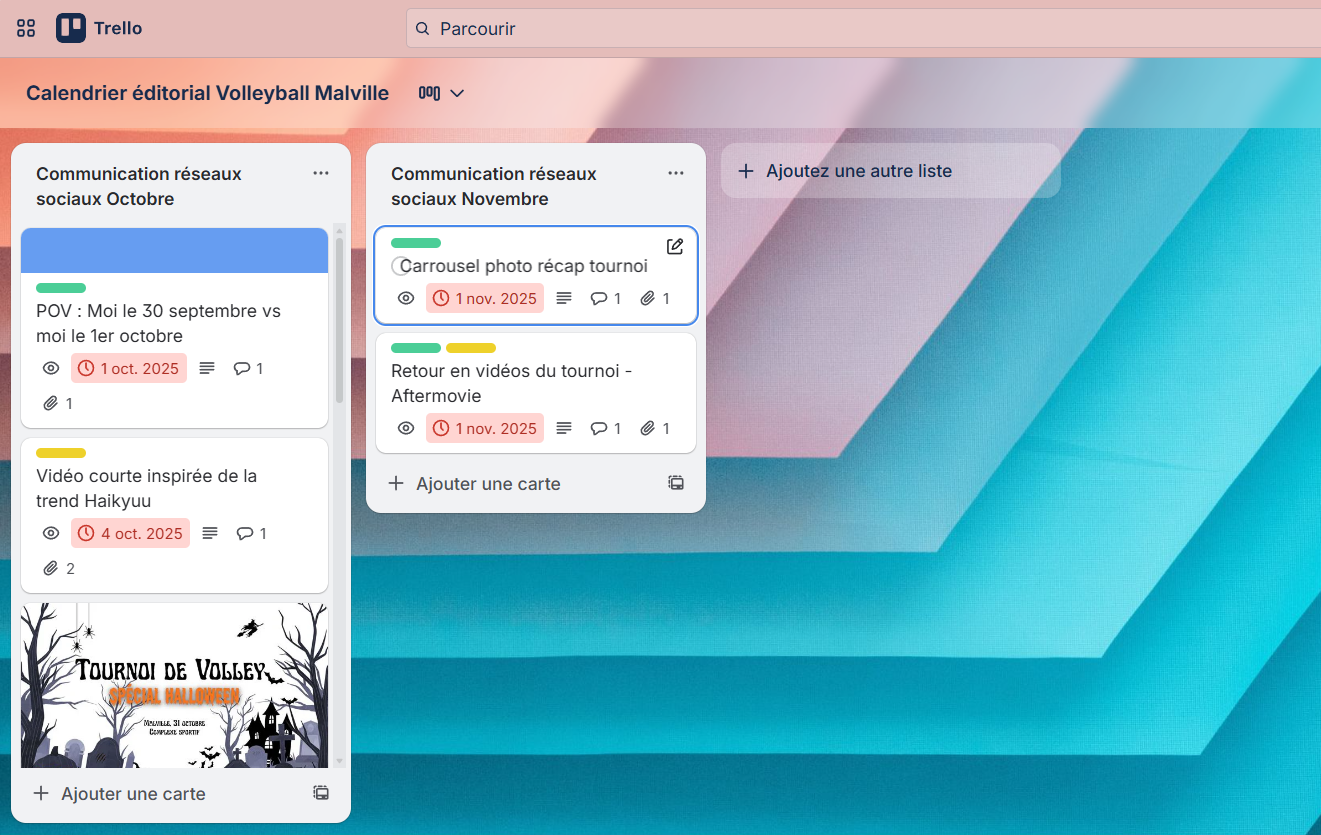This screenshot has height=835, width=1321.
Task: Click the 4 oct. 2025 due date badge
Action: [x=129, y=533]
